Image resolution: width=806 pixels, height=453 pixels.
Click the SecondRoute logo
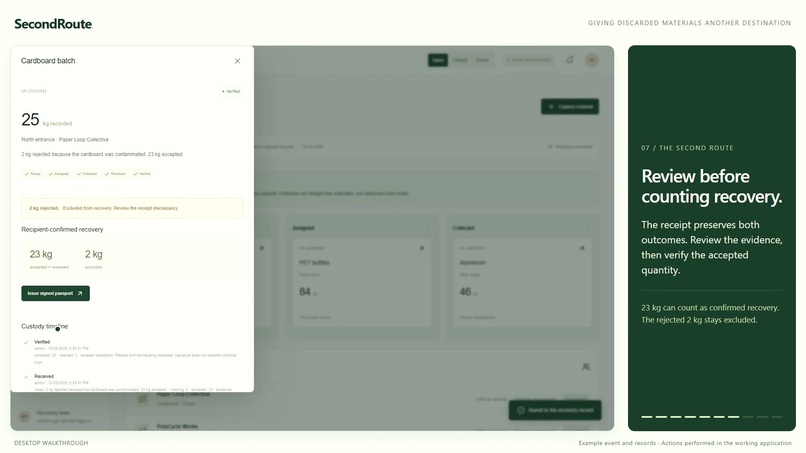(53, 24)
